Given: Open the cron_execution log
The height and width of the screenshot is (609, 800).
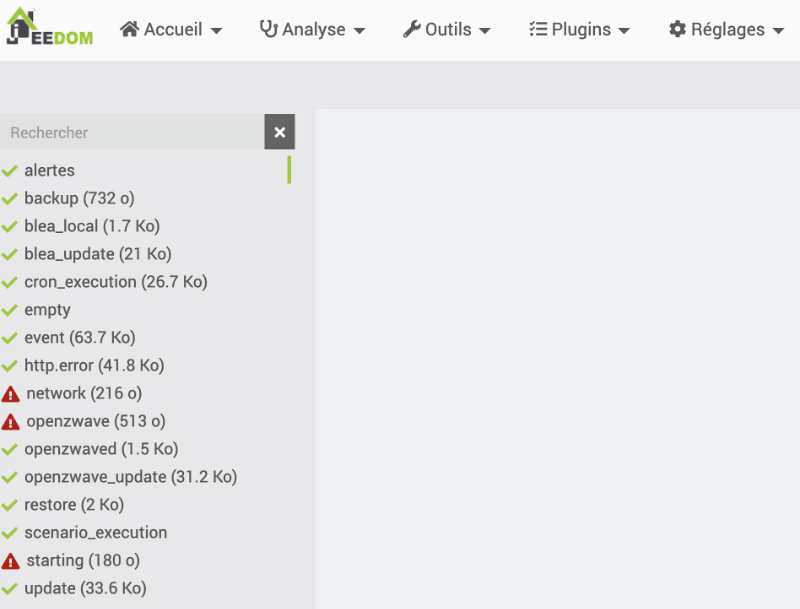Looking at the screenshot, I should point(115,282).
